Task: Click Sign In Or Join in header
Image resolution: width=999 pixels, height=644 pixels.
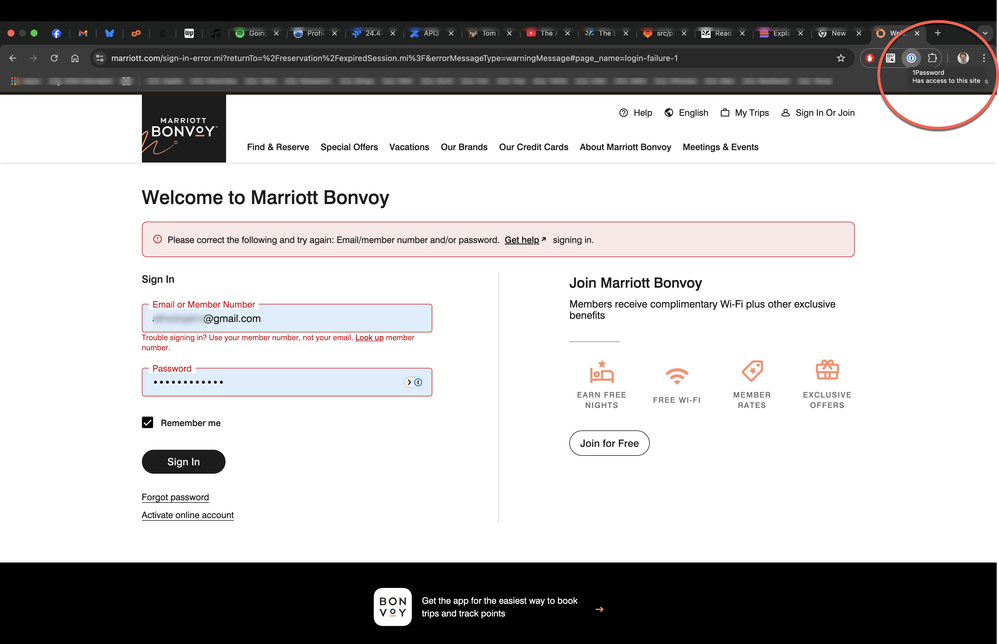Action: point(818,113)
